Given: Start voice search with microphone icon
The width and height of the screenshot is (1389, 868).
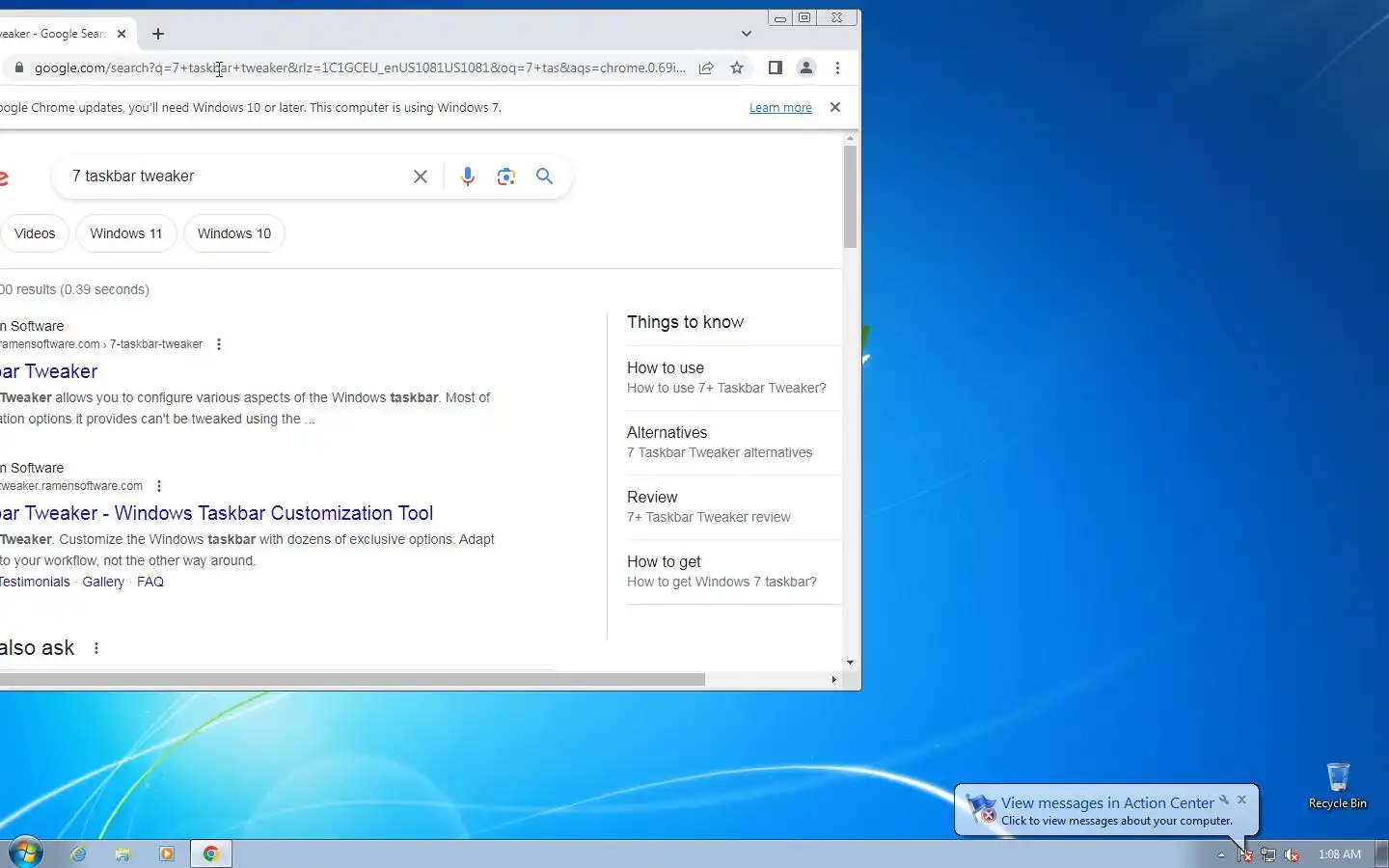Looking at the screenshot, I should click(468, 176).
